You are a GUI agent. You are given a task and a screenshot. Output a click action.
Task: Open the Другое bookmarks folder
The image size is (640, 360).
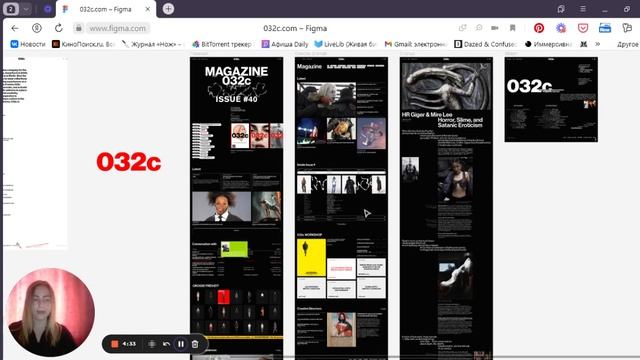pyautogui.click(x=627, y=44)
